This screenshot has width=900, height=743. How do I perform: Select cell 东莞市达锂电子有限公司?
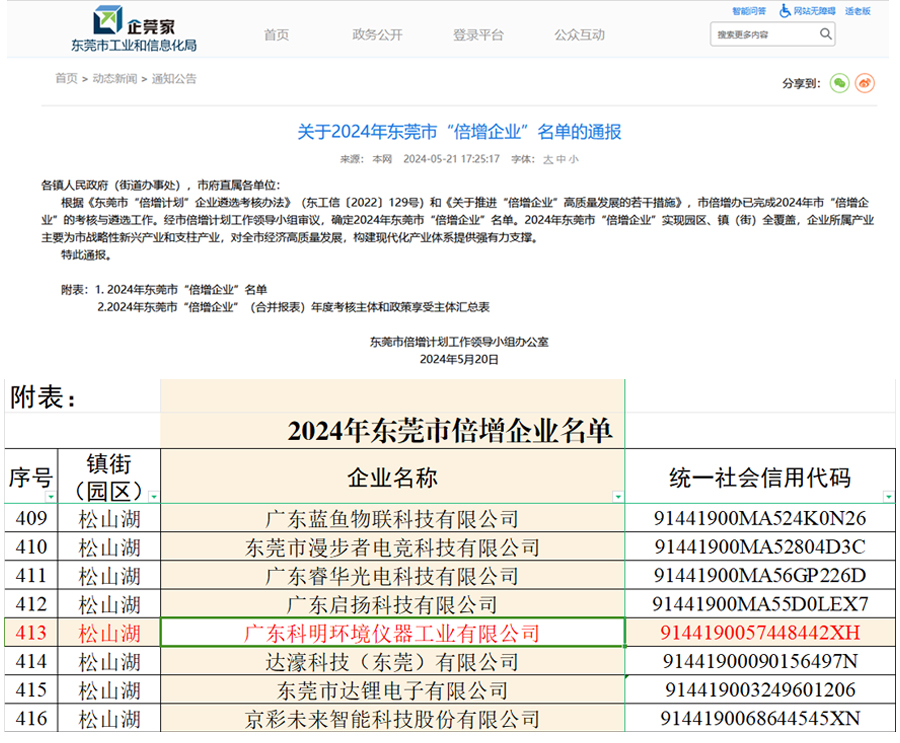393,691
